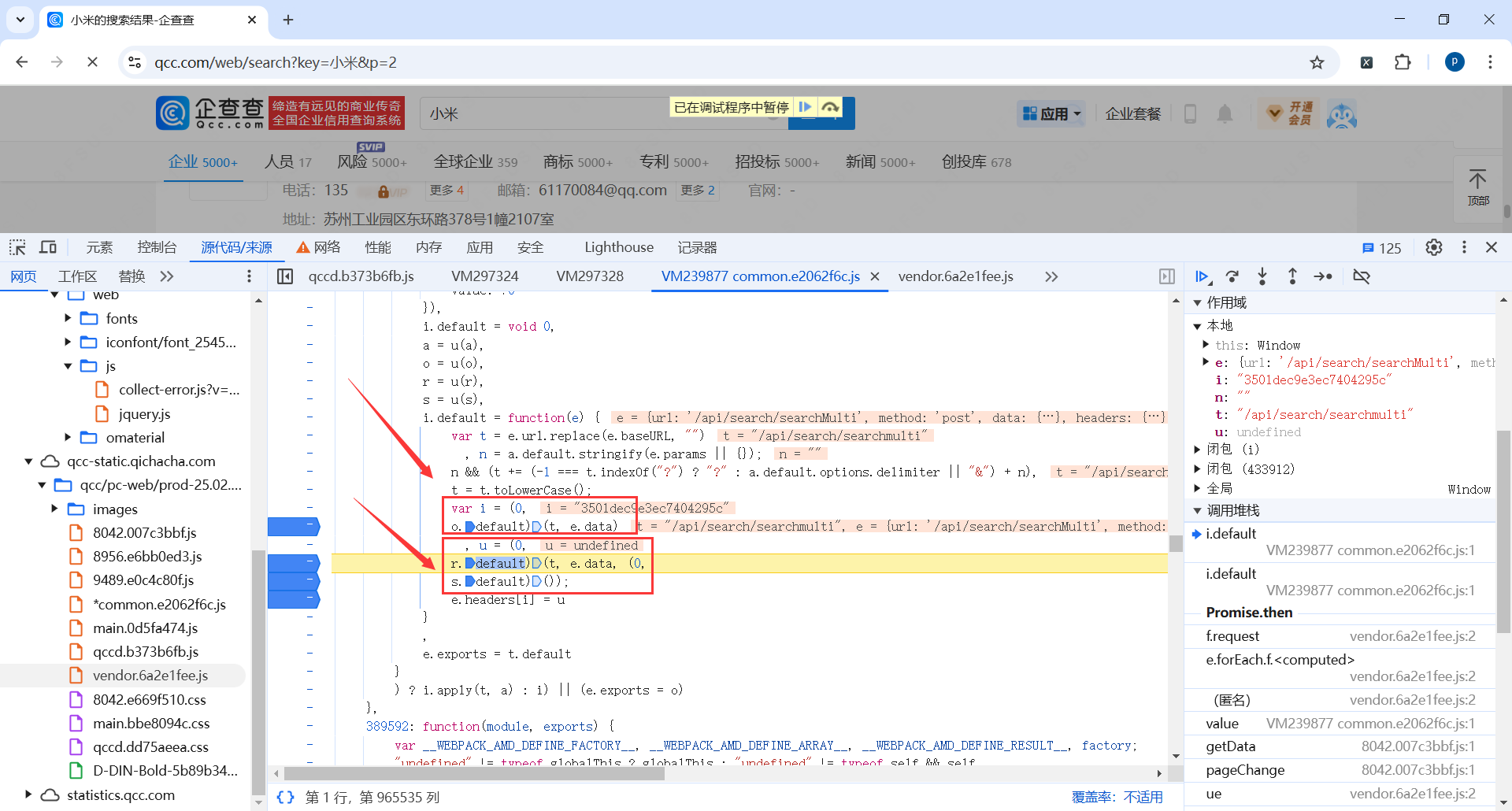The image size is (1512, 811).
Task: Click 更多 4 phone numbers
Action: [447, 191]
